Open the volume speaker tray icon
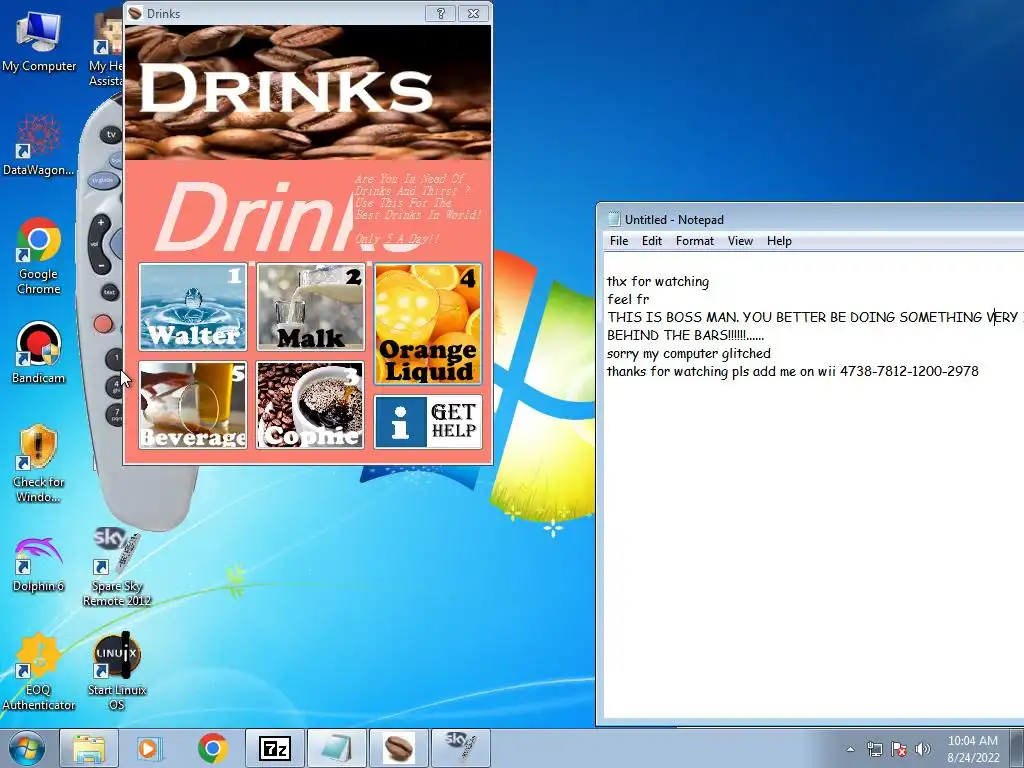This screenshot has height=768, width=1024. (923, 749)
